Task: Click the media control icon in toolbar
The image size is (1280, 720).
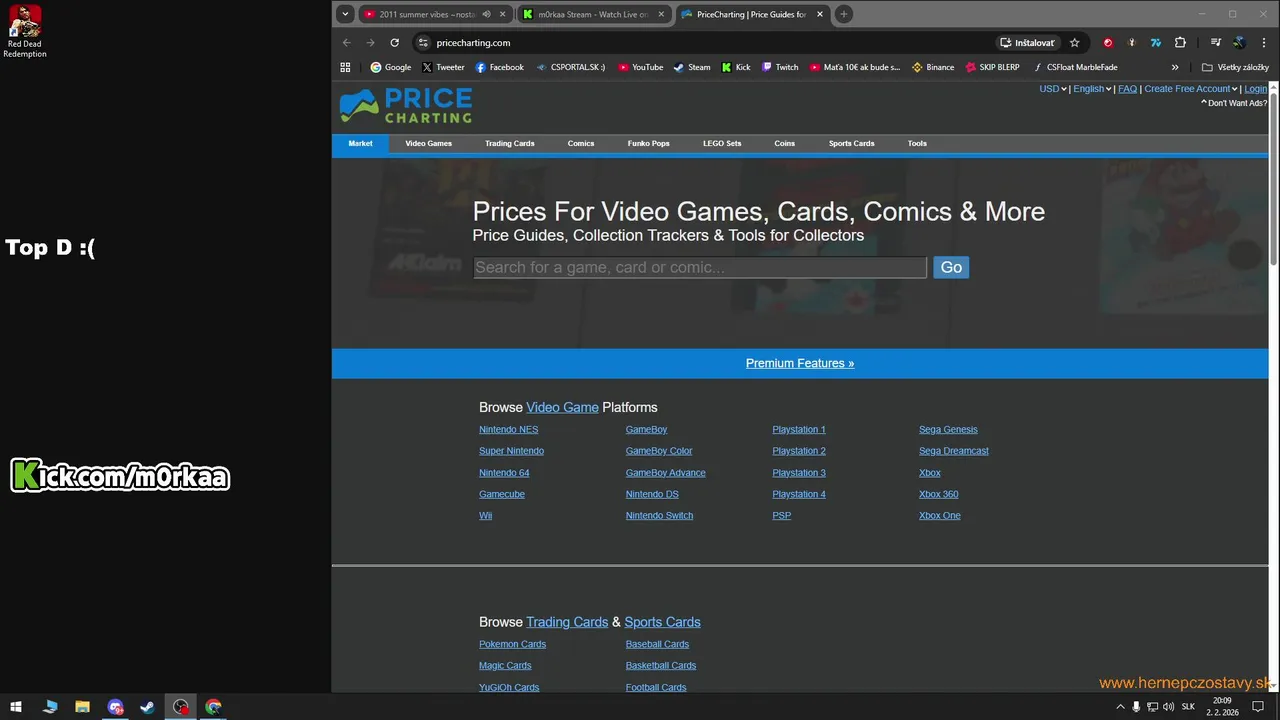Action: pyautogui.click(x=1216, y=43)
